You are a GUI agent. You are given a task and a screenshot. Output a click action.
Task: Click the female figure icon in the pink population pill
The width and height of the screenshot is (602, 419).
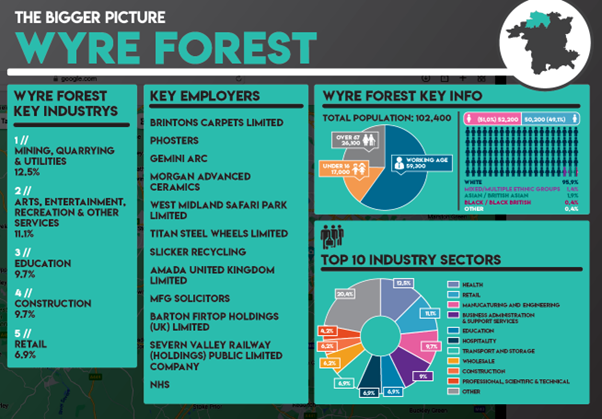tap(469, 119)
